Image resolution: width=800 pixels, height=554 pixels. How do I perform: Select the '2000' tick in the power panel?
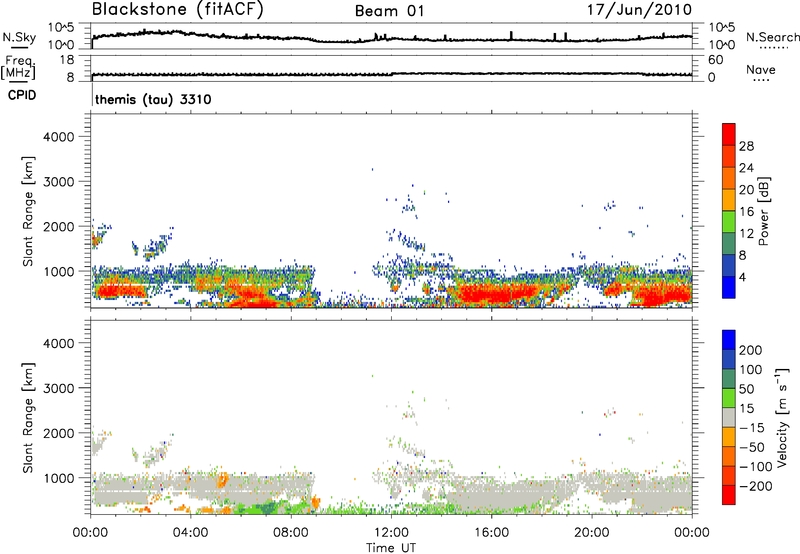[x=59, y=226]
